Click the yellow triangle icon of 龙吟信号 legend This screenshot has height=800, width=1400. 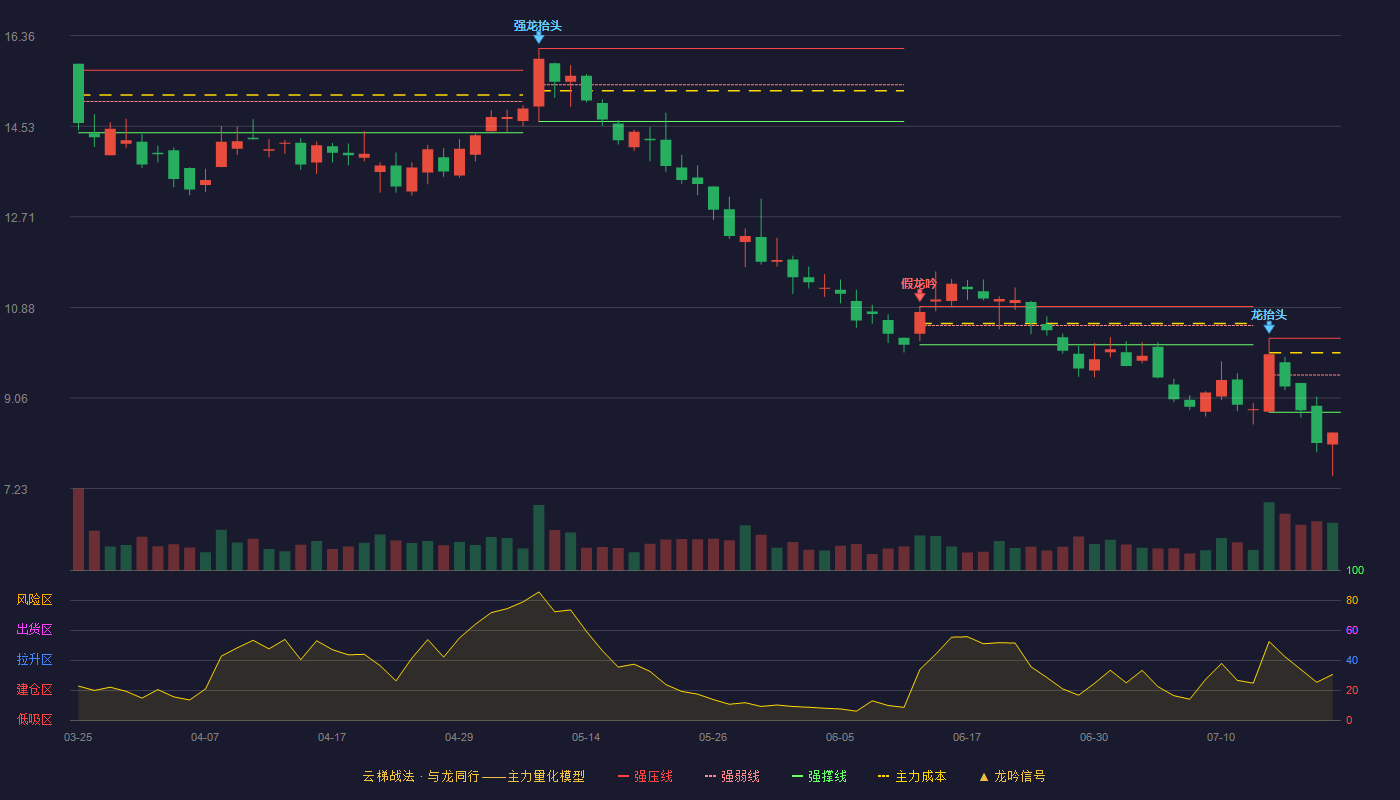click(x=984, y=776)
